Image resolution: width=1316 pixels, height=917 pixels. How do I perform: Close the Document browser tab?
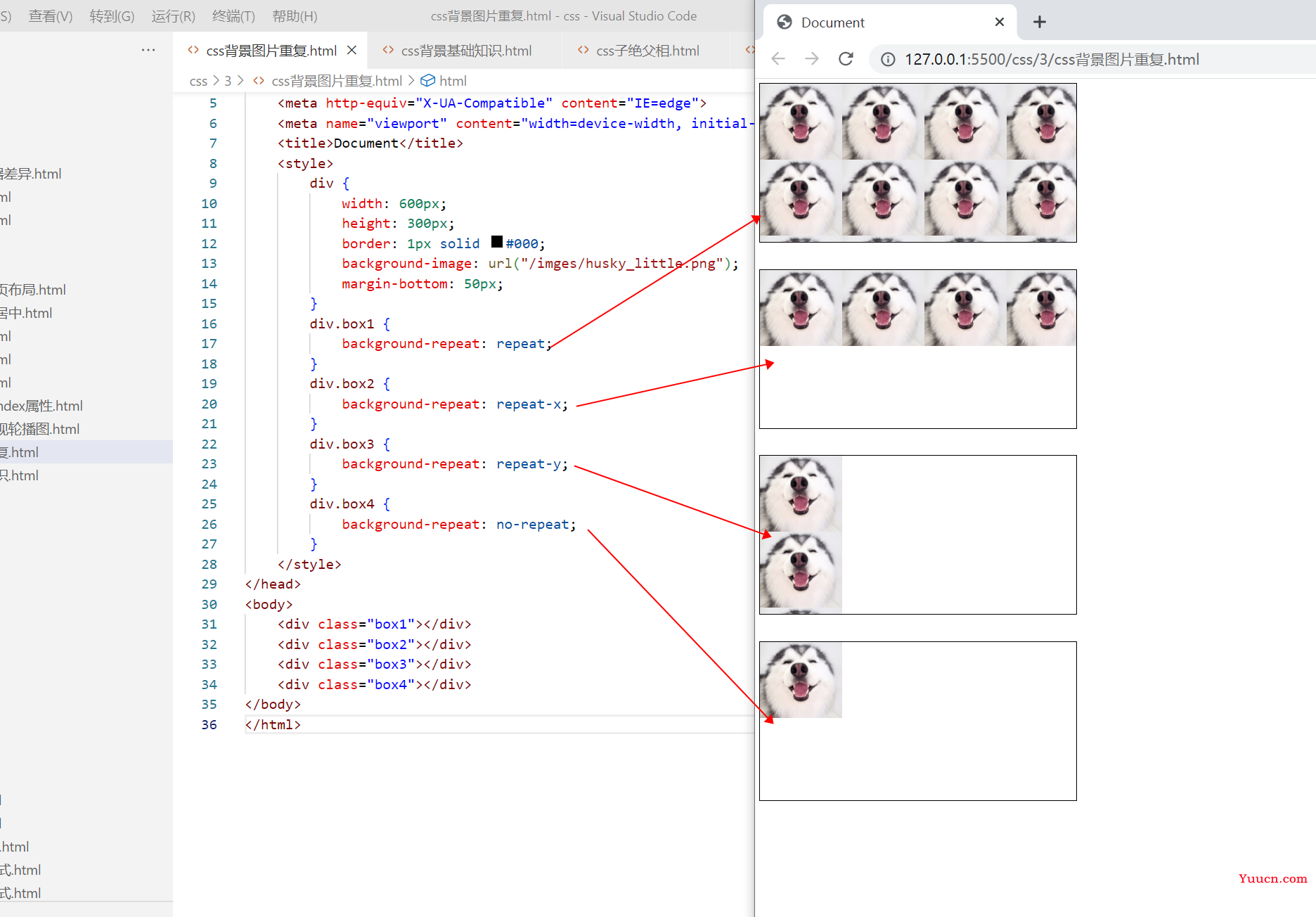coord(999,23)
